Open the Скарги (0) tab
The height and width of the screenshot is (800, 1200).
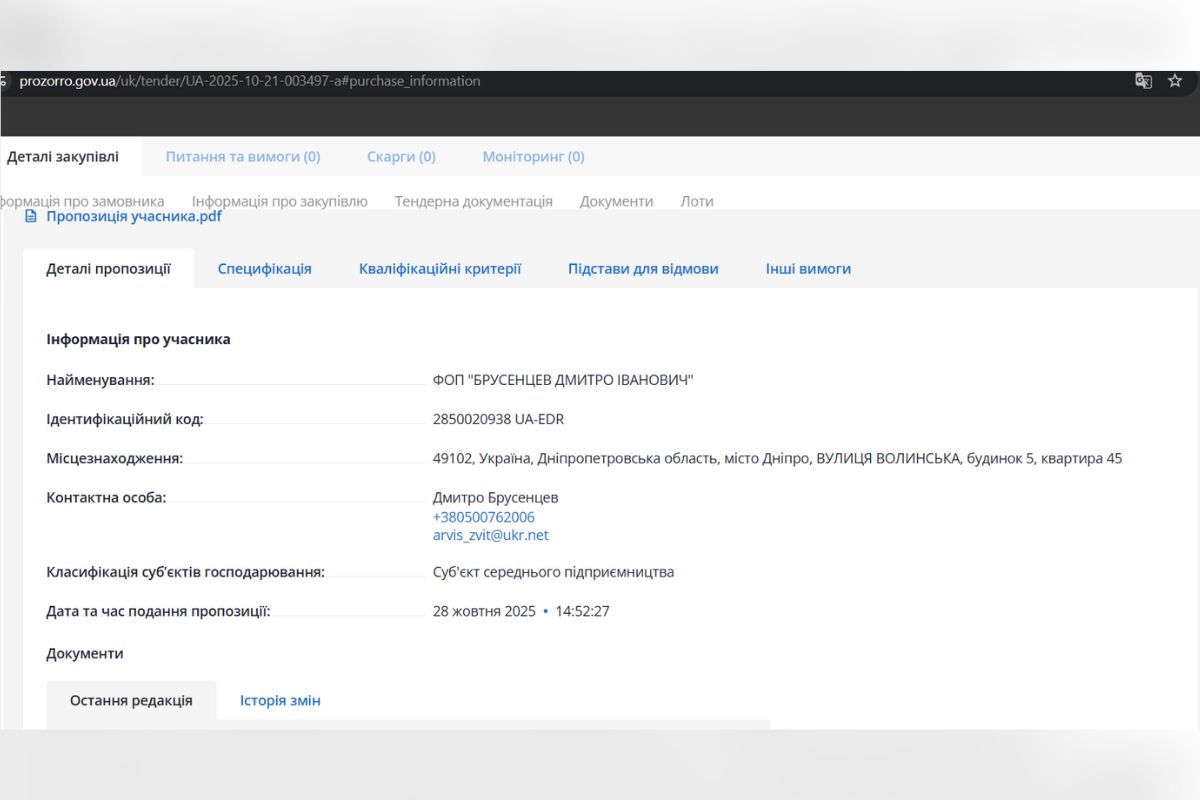(401, 156)
